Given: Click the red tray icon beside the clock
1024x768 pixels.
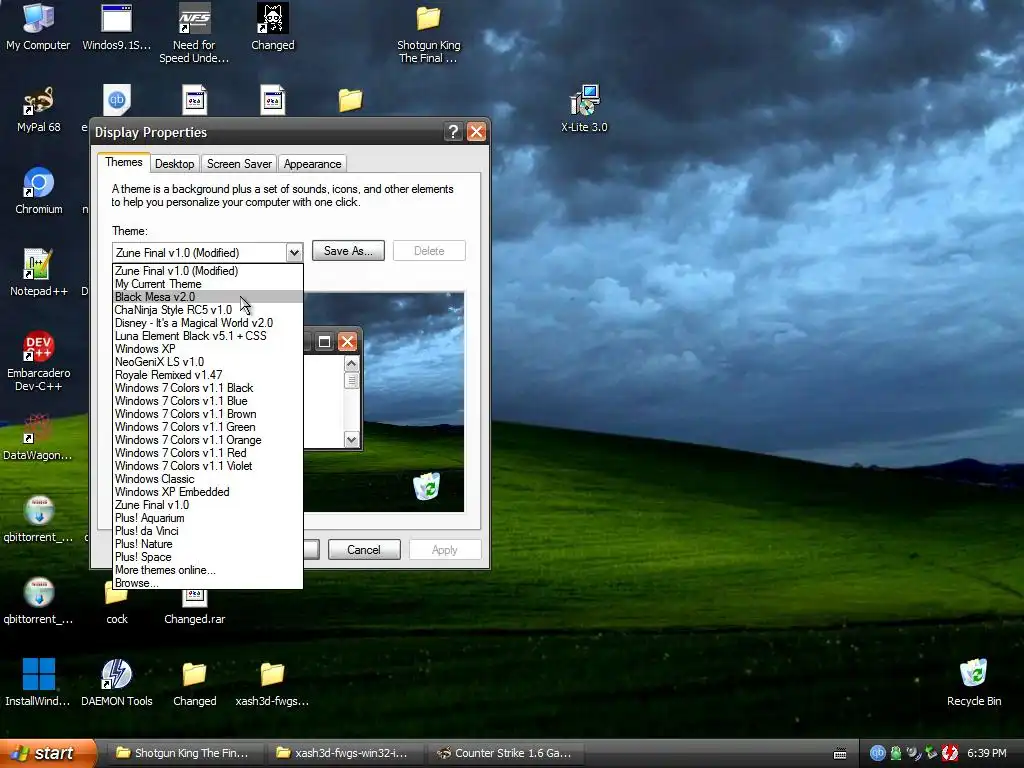Looking at the screenshot, I should point(950,753).
